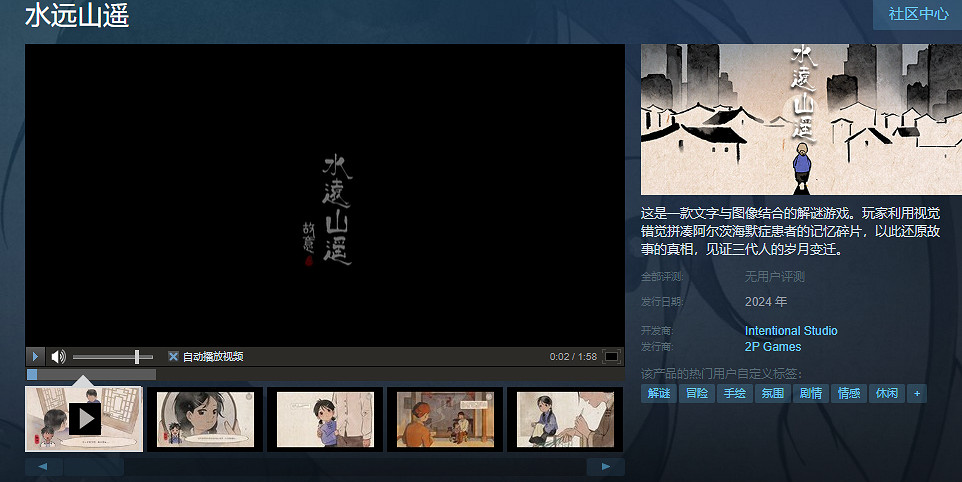
Task: Enter fullscreen video mode
Action: 612,356
